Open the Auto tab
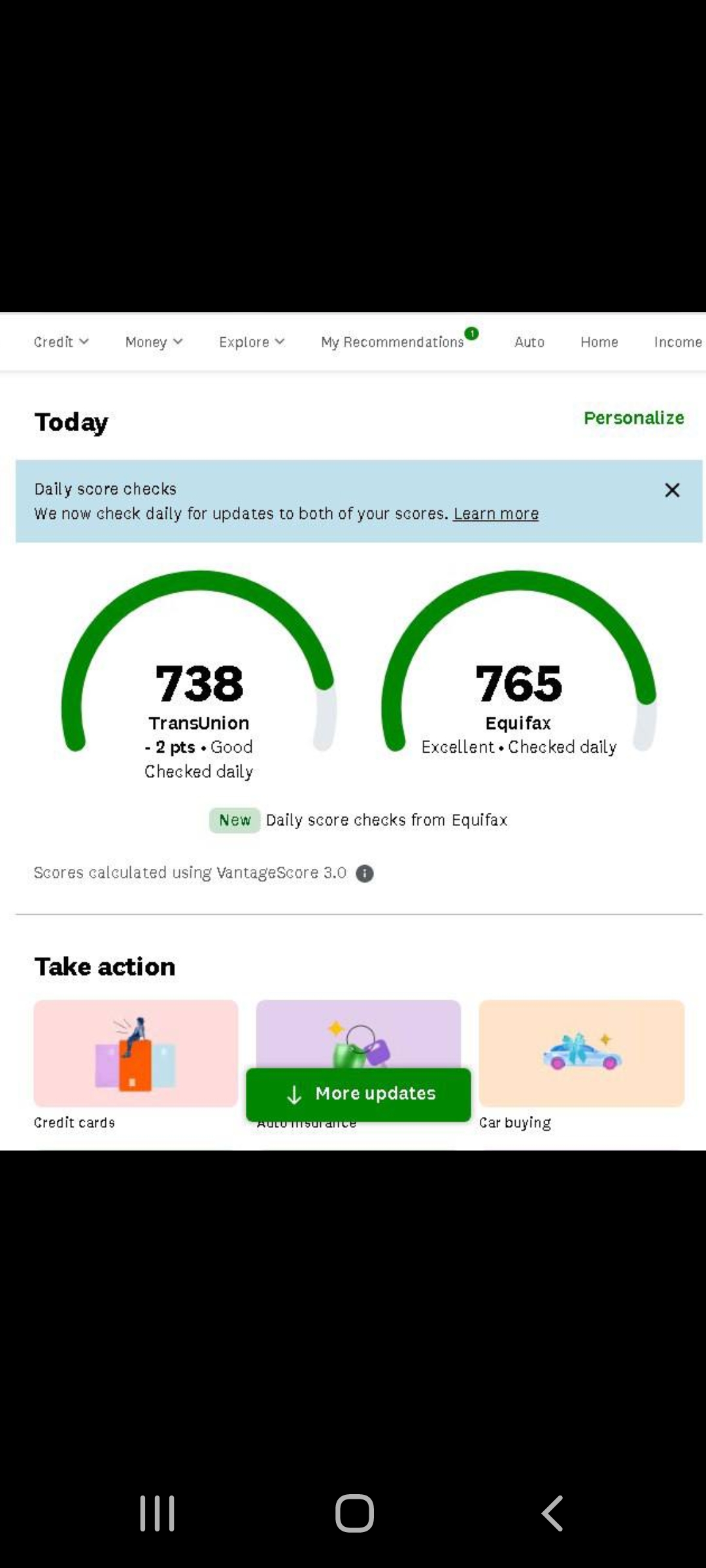 click(x=529, y=342)
